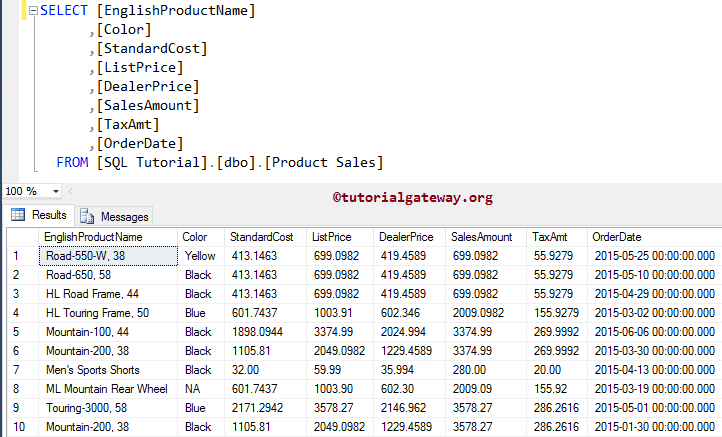Click the EnglishProductName column header

coord(108,237)
